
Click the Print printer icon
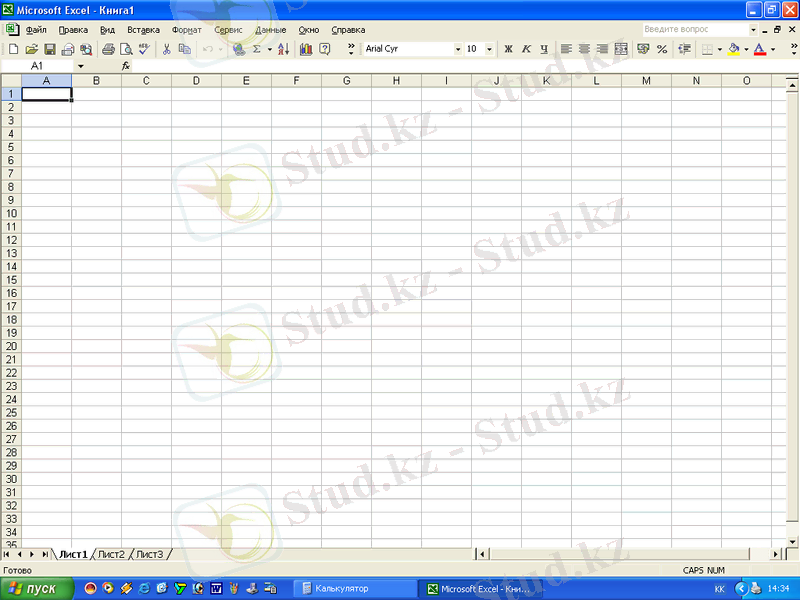108,49
